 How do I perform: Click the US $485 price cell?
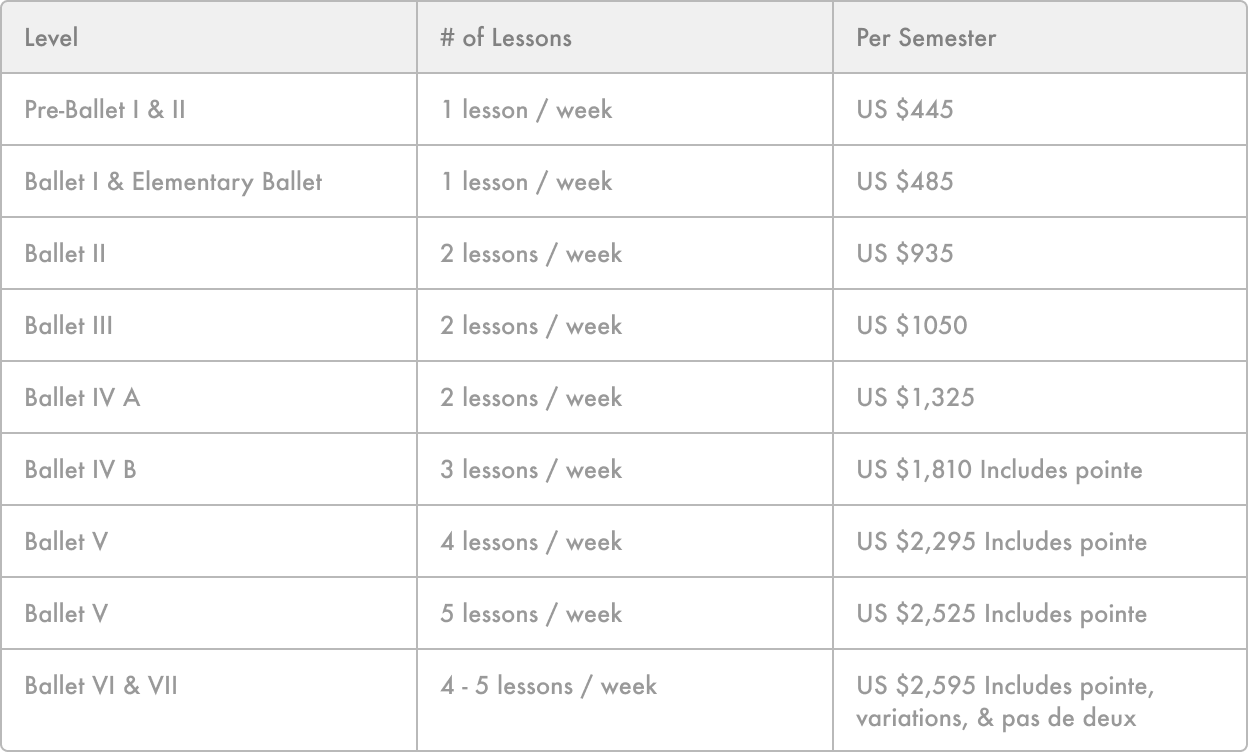point(905,182)
